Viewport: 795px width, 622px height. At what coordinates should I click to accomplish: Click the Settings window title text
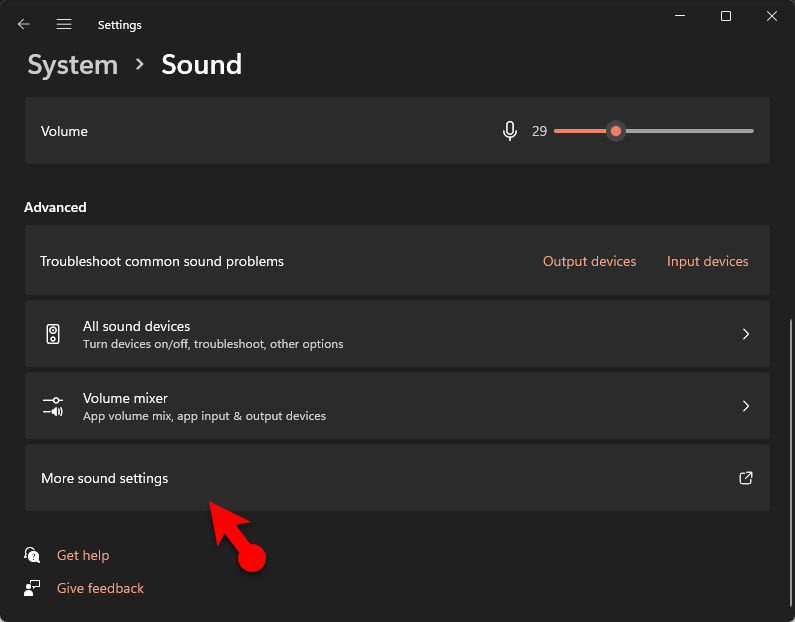pos(120,25)
